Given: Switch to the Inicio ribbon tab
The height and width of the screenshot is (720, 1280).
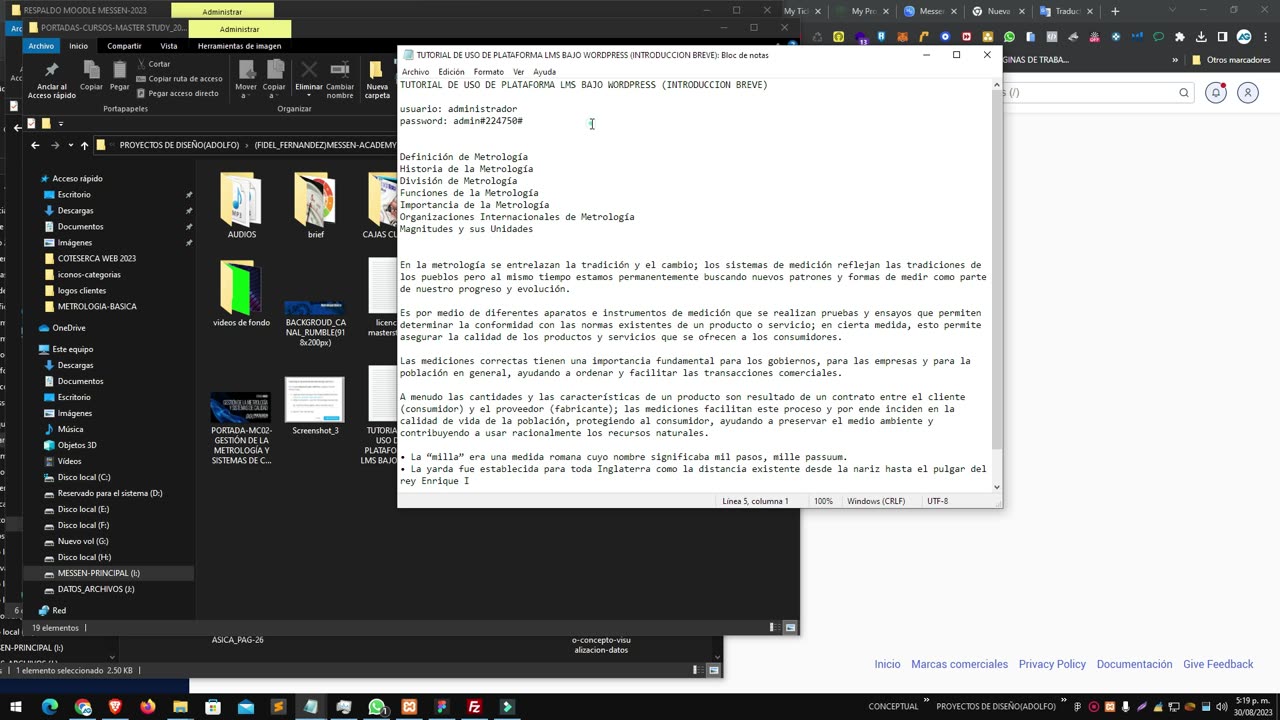Looking at the screenshot, I should 78,46.
